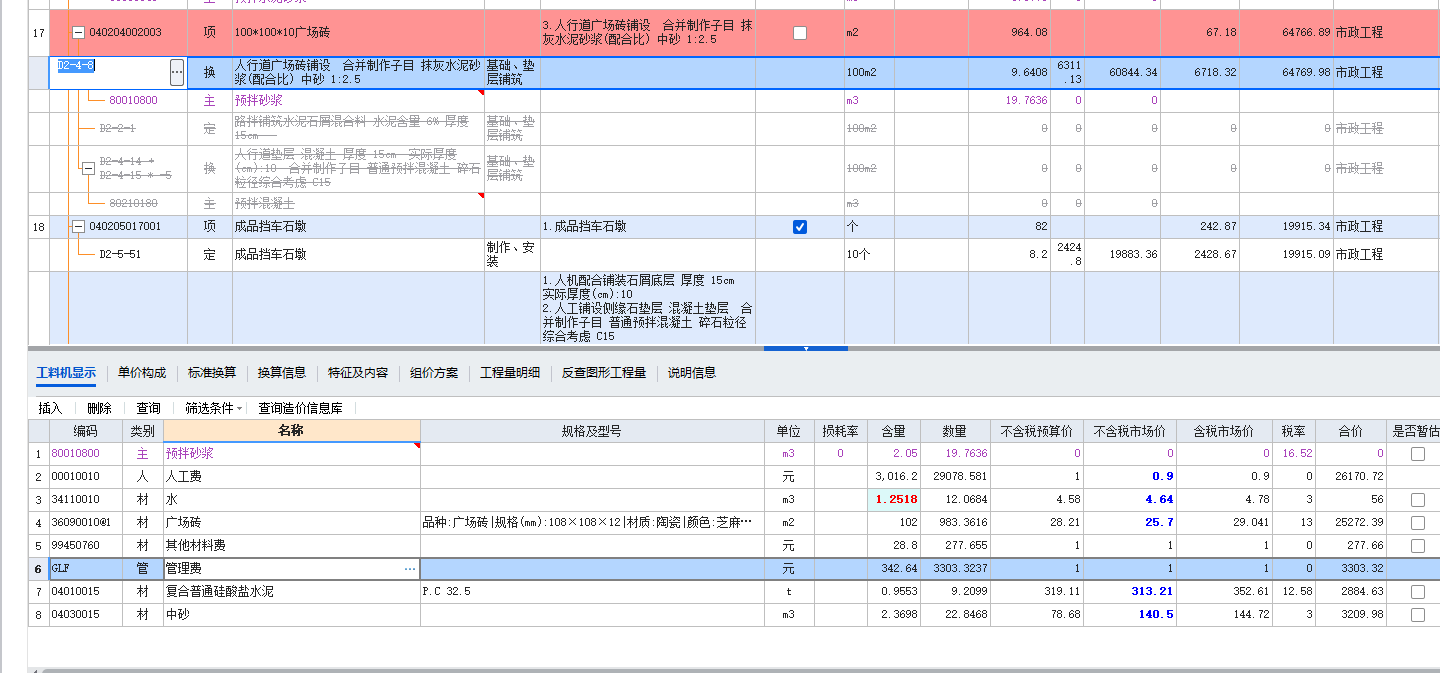Click the D2-4-8 code edit field

pos(111,72)
